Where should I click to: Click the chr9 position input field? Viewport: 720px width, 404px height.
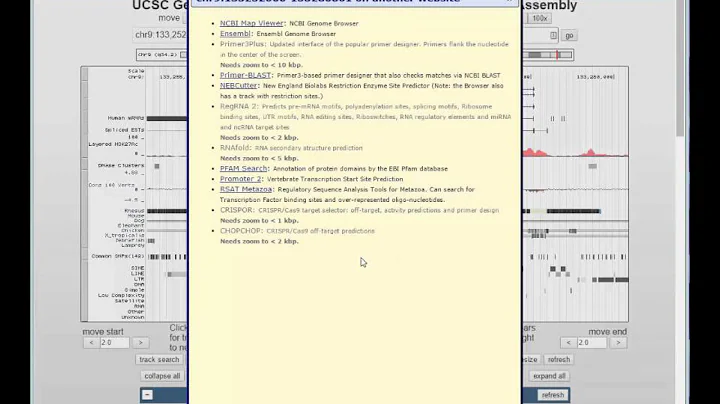click(x=159, y=35)
